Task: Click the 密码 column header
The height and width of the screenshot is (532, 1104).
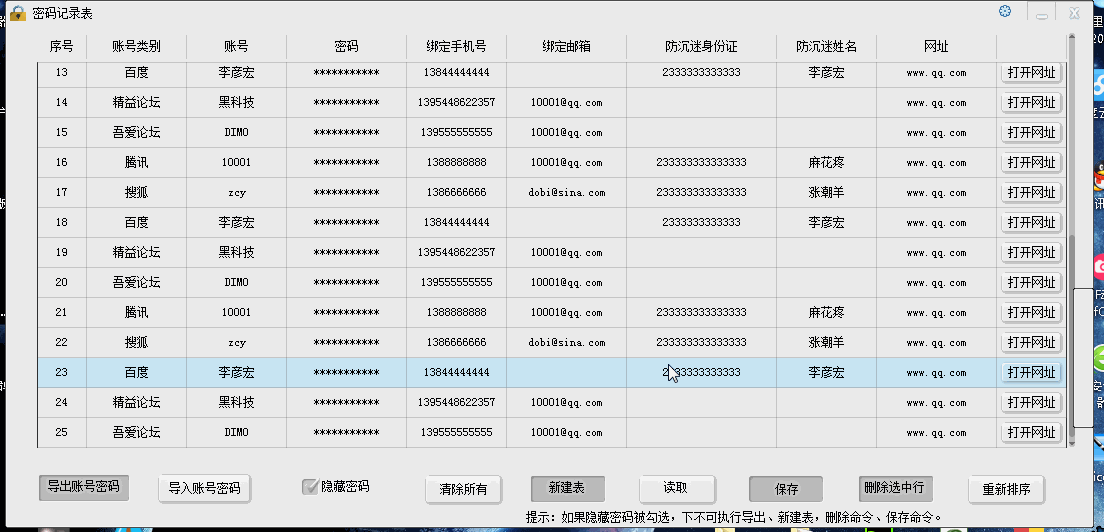Action: pyautogui.click(x=346, y=46)
